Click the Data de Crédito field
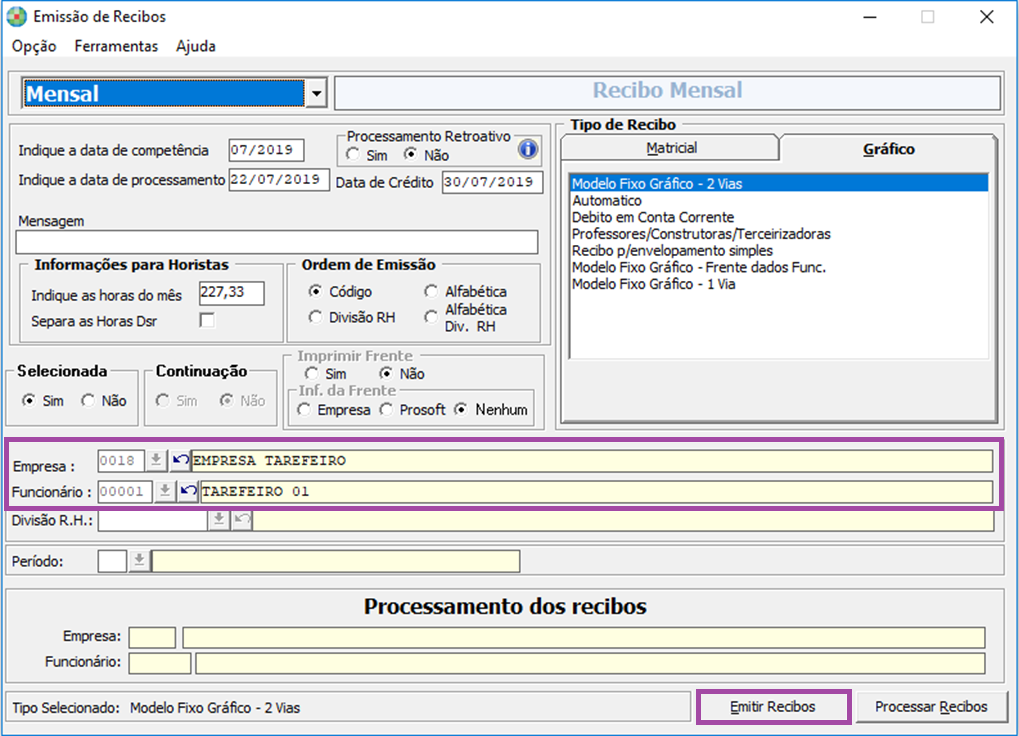This screenshot has height=736, width=1019. [492, 182]
